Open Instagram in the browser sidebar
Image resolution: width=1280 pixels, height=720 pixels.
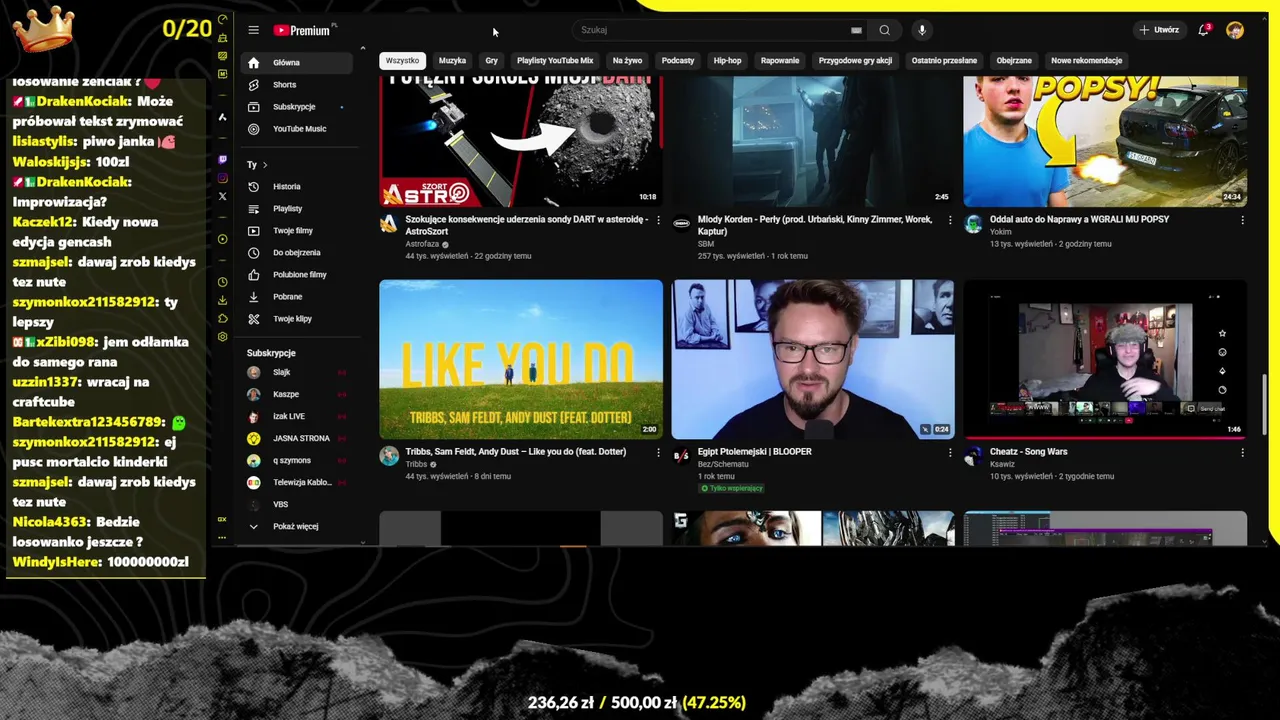[222, 178]
